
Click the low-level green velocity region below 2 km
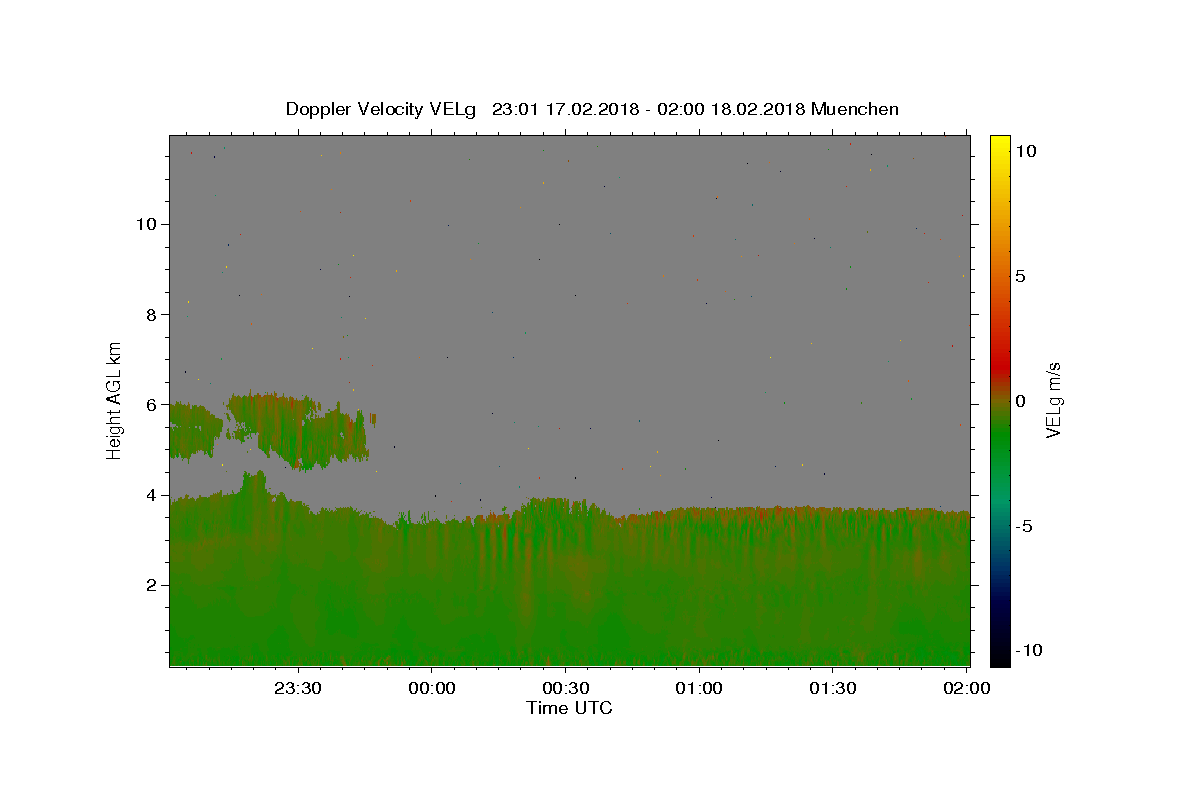pyautogui.click(x=570, y=625)
